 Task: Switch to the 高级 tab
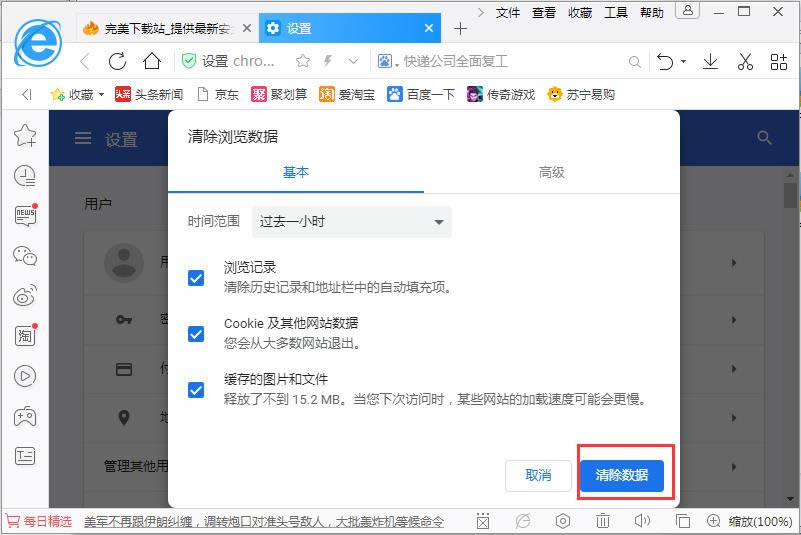tap(551, 172)
